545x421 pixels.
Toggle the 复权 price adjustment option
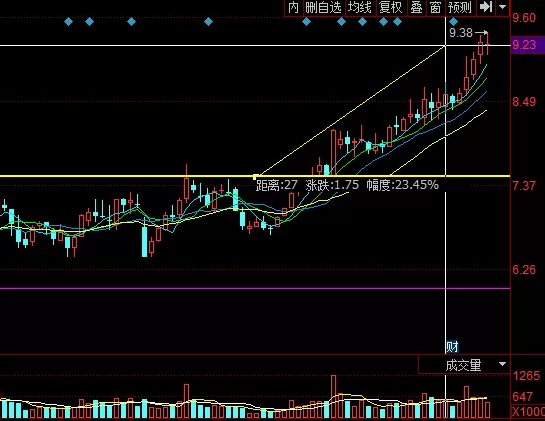click(390, 7)
